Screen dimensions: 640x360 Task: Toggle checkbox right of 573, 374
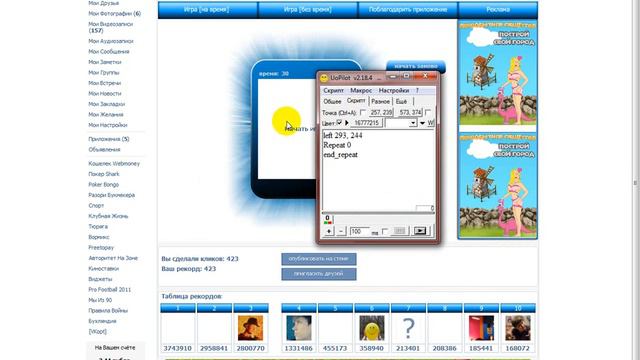pos(428,112)
